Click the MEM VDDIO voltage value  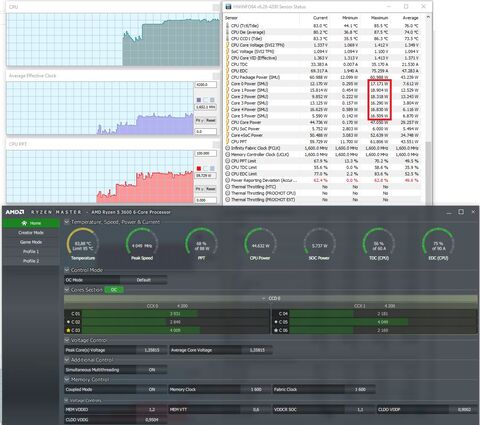[152, 409]
